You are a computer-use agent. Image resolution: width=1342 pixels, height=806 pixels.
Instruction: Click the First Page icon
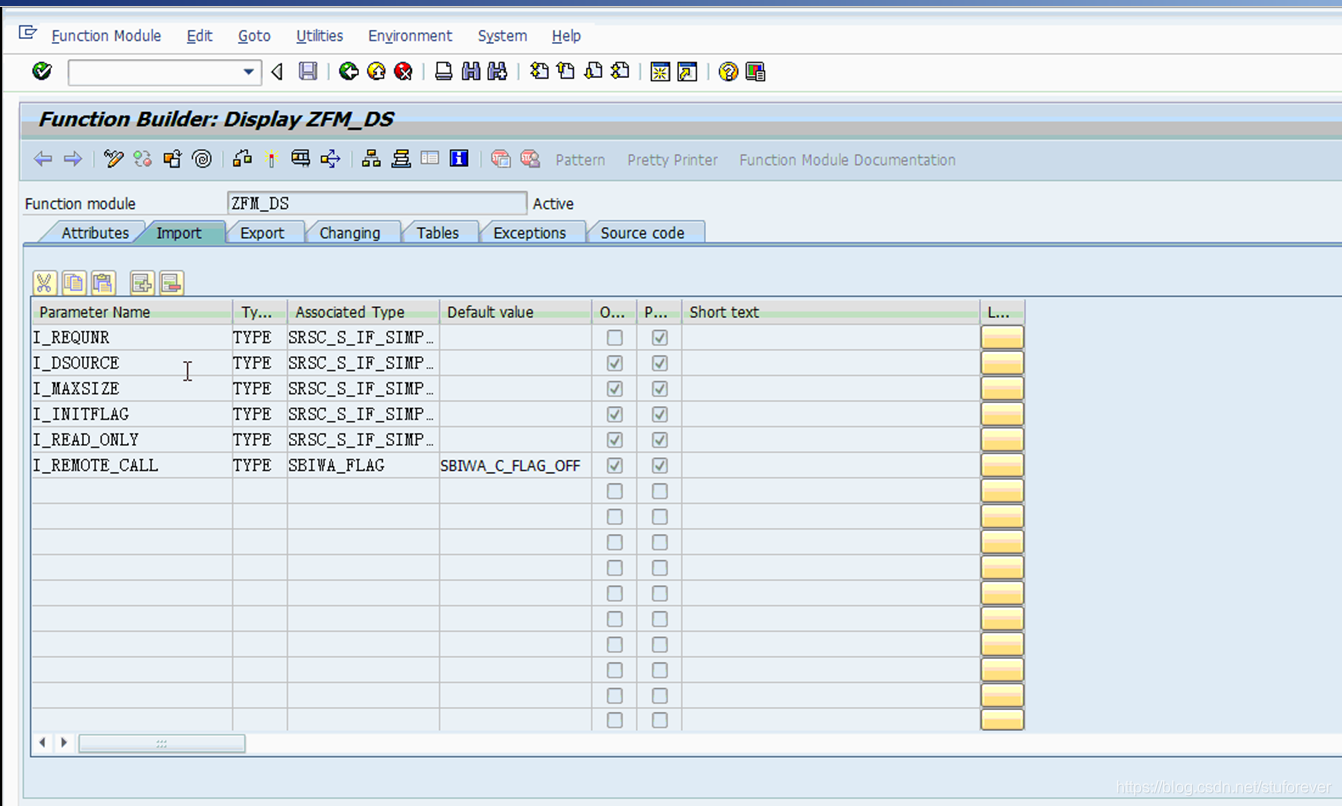click(539, 71)
